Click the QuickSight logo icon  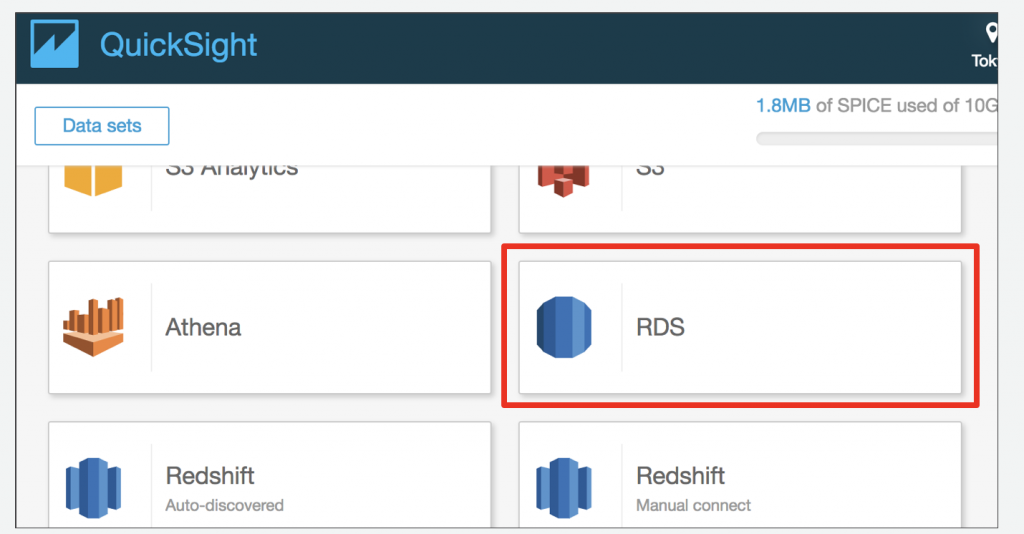click(54, 44)
